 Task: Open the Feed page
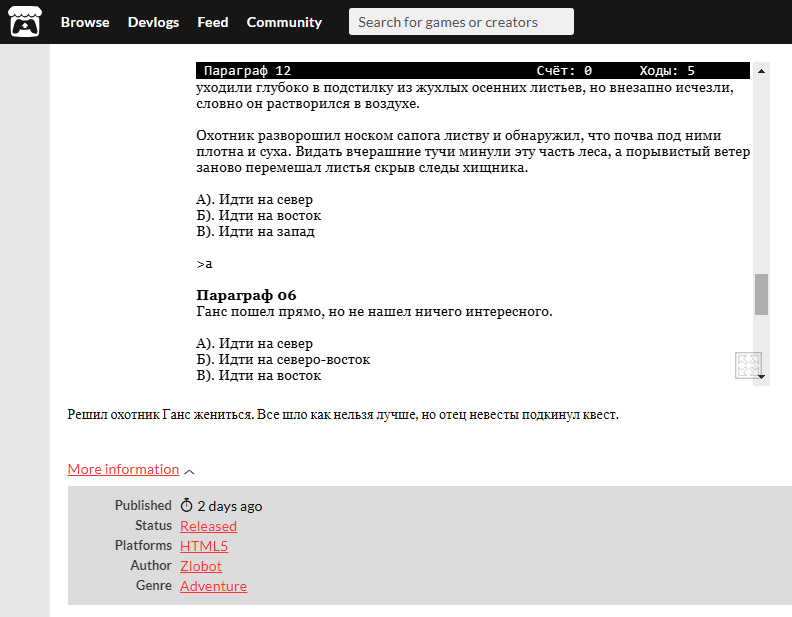tap(213, 22)
